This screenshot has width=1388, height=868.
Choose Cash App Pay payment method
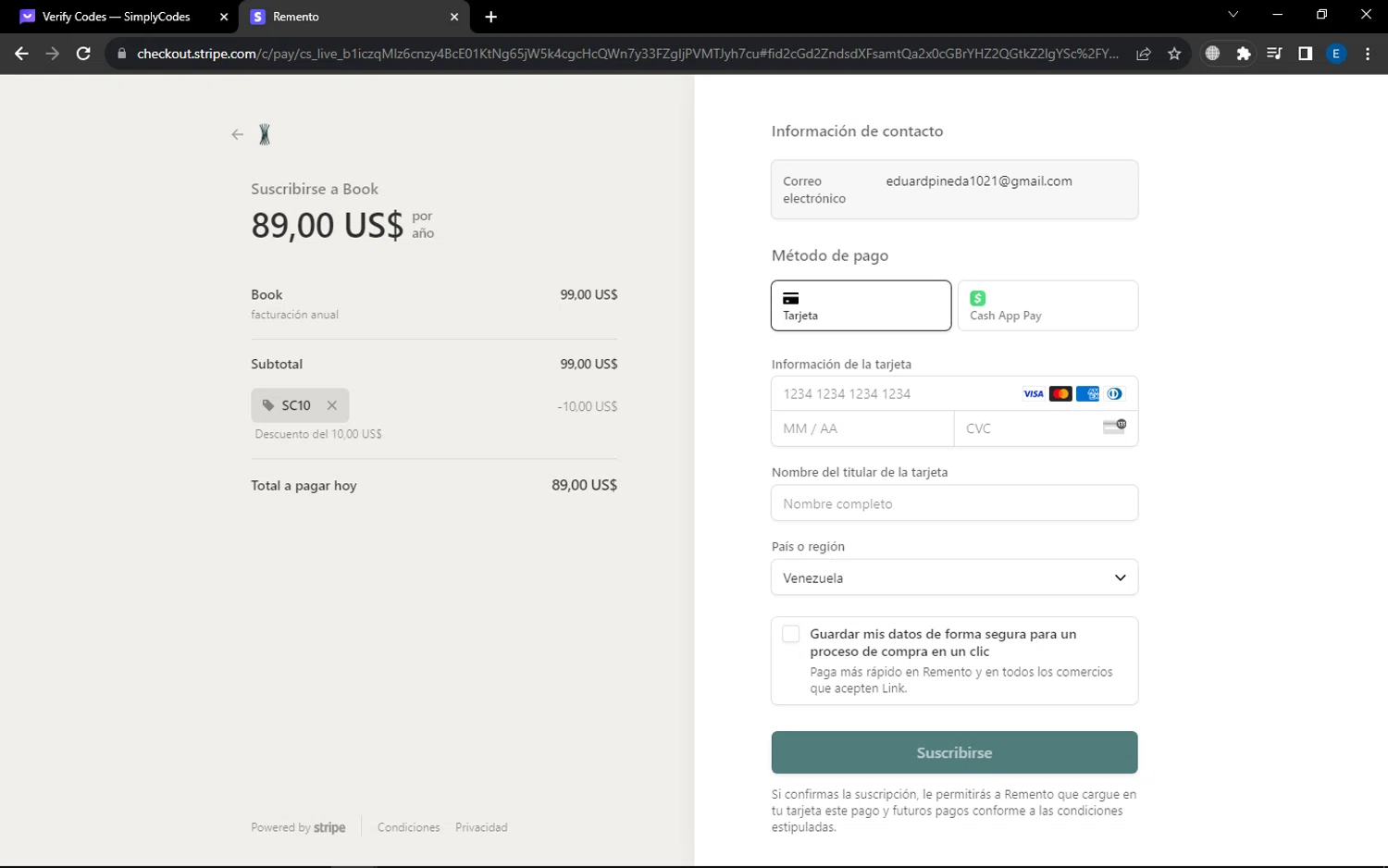click(1047, 305)
